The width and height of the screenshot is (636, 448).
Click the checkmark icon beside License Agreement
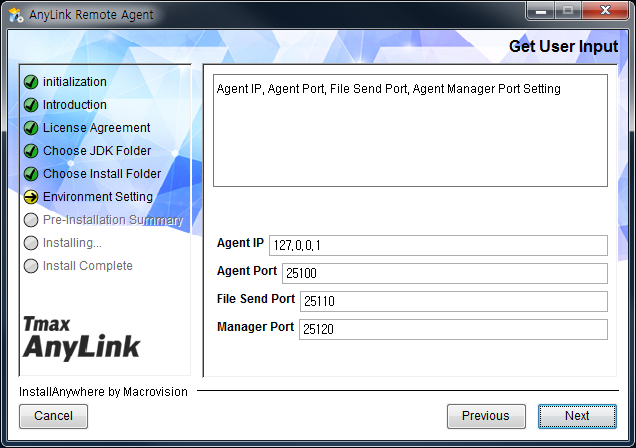point(31,128)
